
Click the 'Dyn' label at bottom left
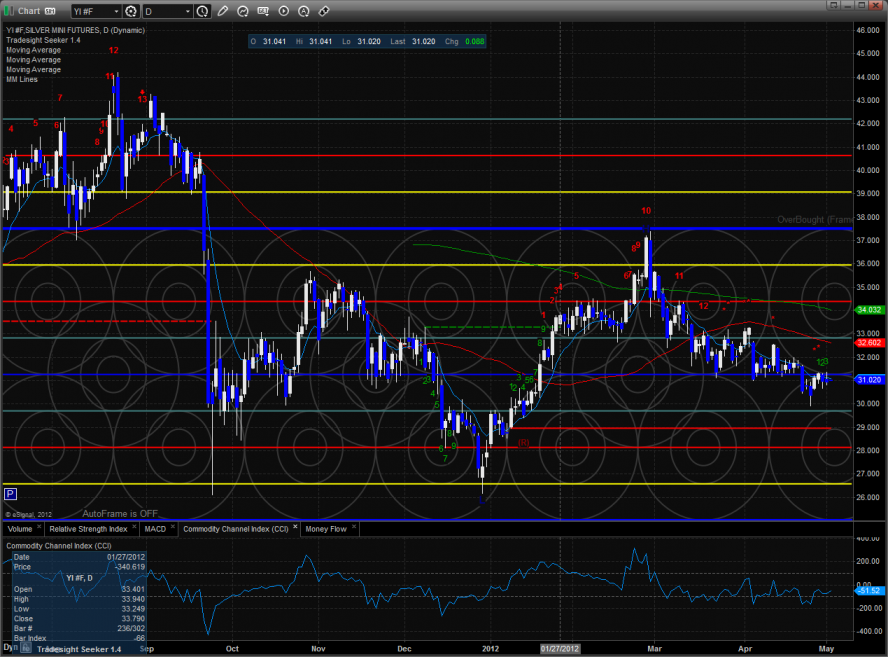tap(10, 647)
